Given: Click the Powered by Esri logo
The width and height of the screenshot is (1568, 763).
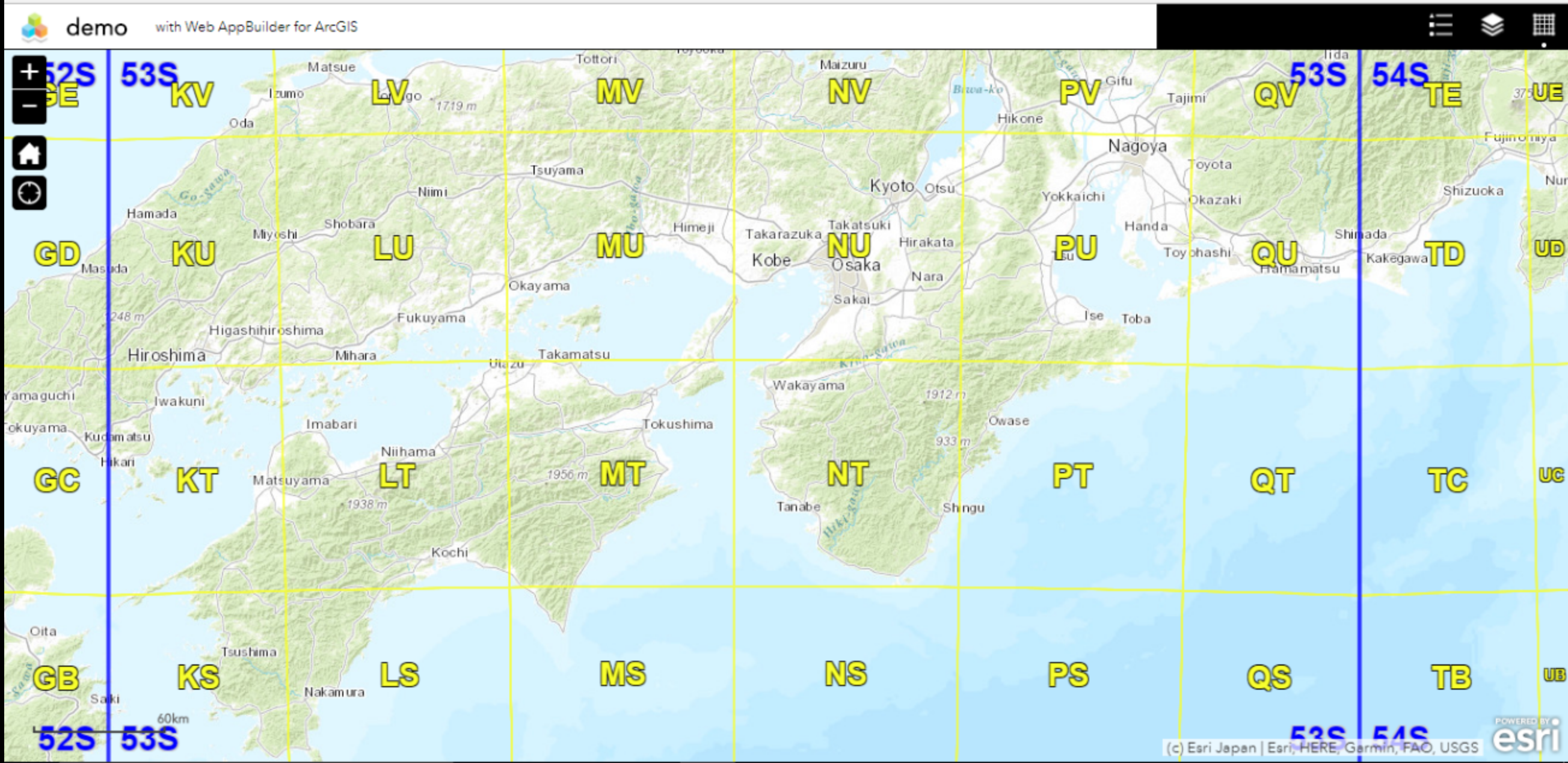Looking at the screenshot, I should click(x=1525, y=735).
